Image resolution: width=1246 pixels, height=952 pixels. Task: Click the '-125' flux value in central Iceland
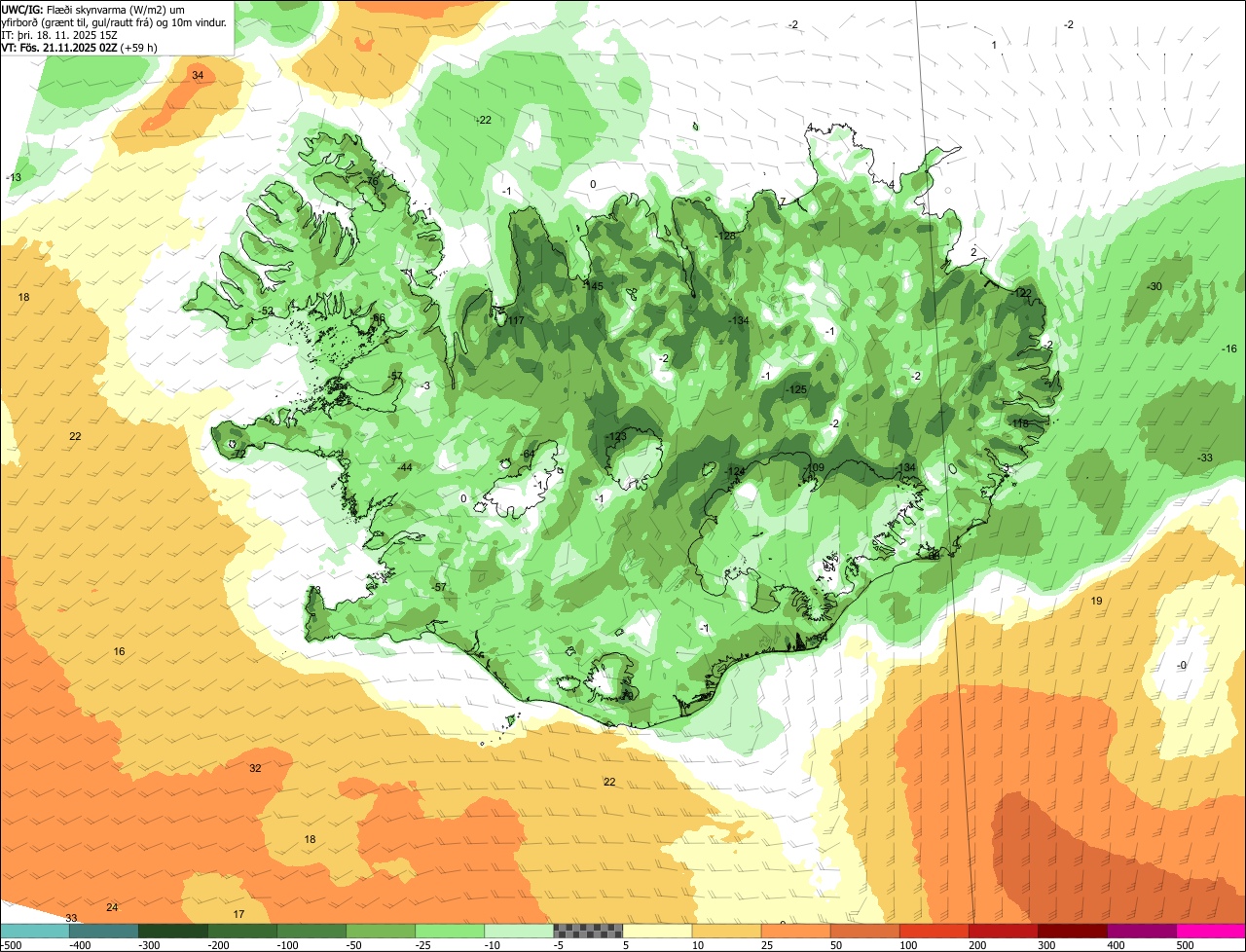(797, 389)
